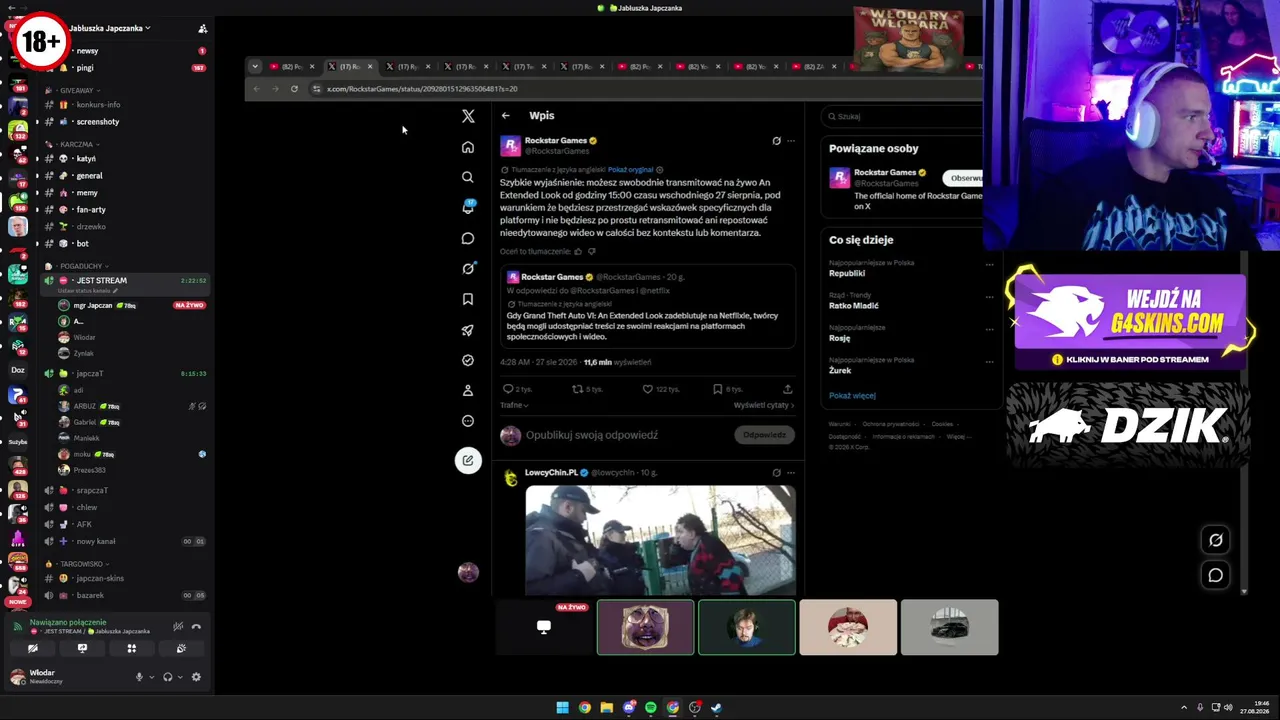Go back from the Wpis post view
The width and height of the screenshot is (1280, 720).
coord(505,116)
